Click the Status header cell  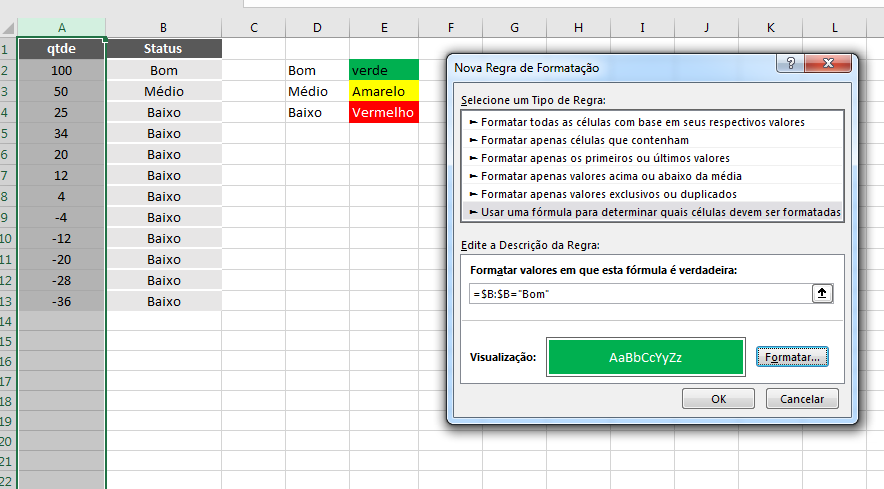163,49
